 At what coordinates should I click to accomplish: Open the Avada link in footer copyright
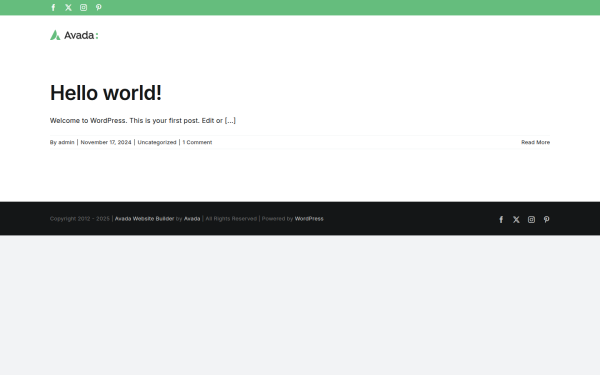tap(192, 218)
